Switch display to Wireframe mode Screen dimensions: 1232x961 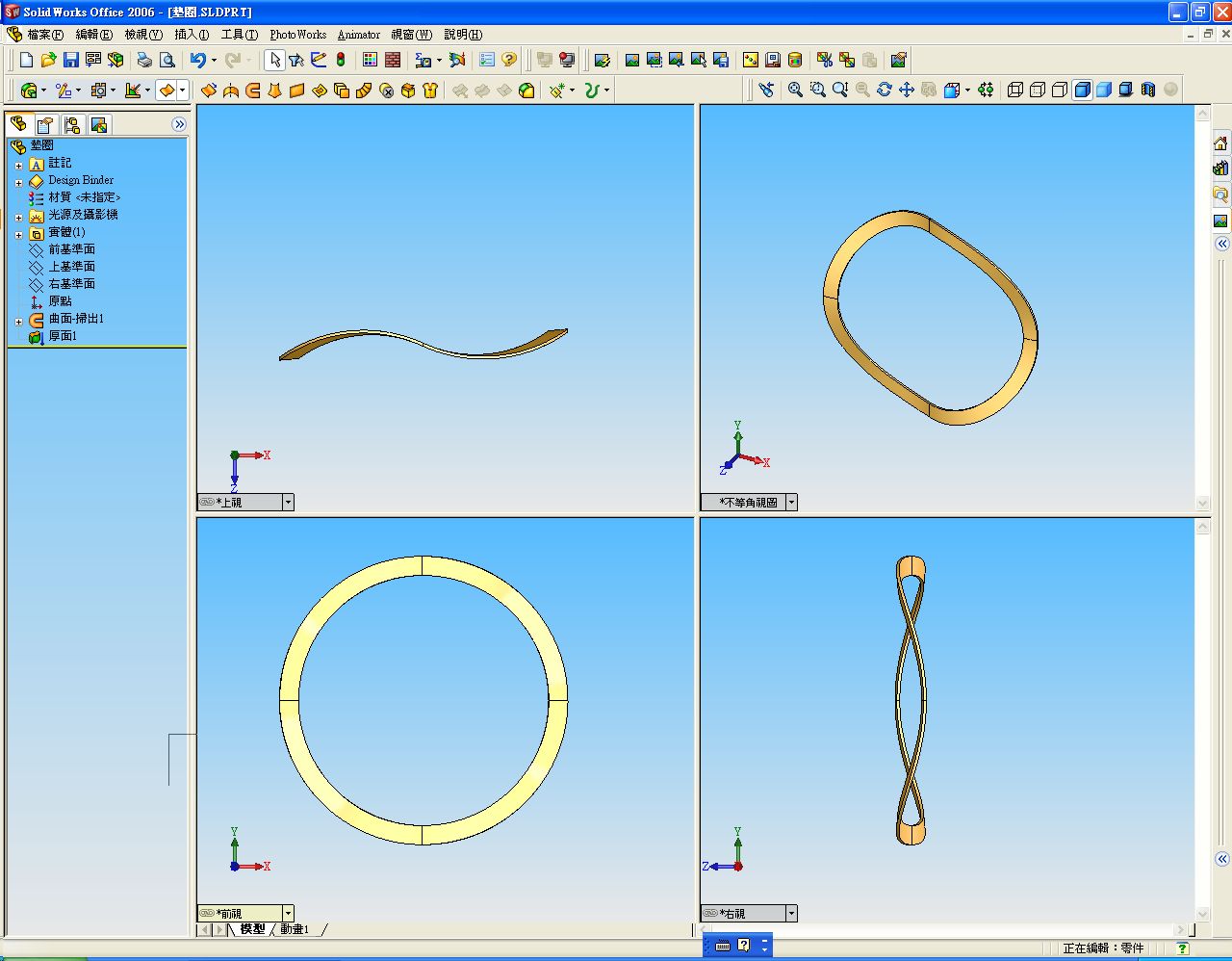[1015, 90]
